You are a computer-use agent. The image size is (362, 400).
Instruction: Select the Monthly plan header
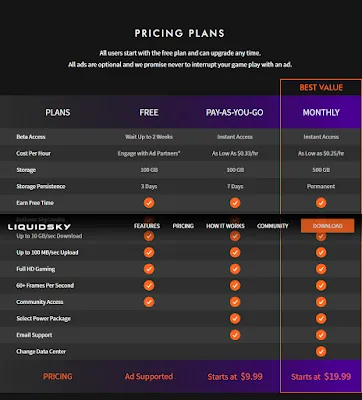(x=321, y=112)
